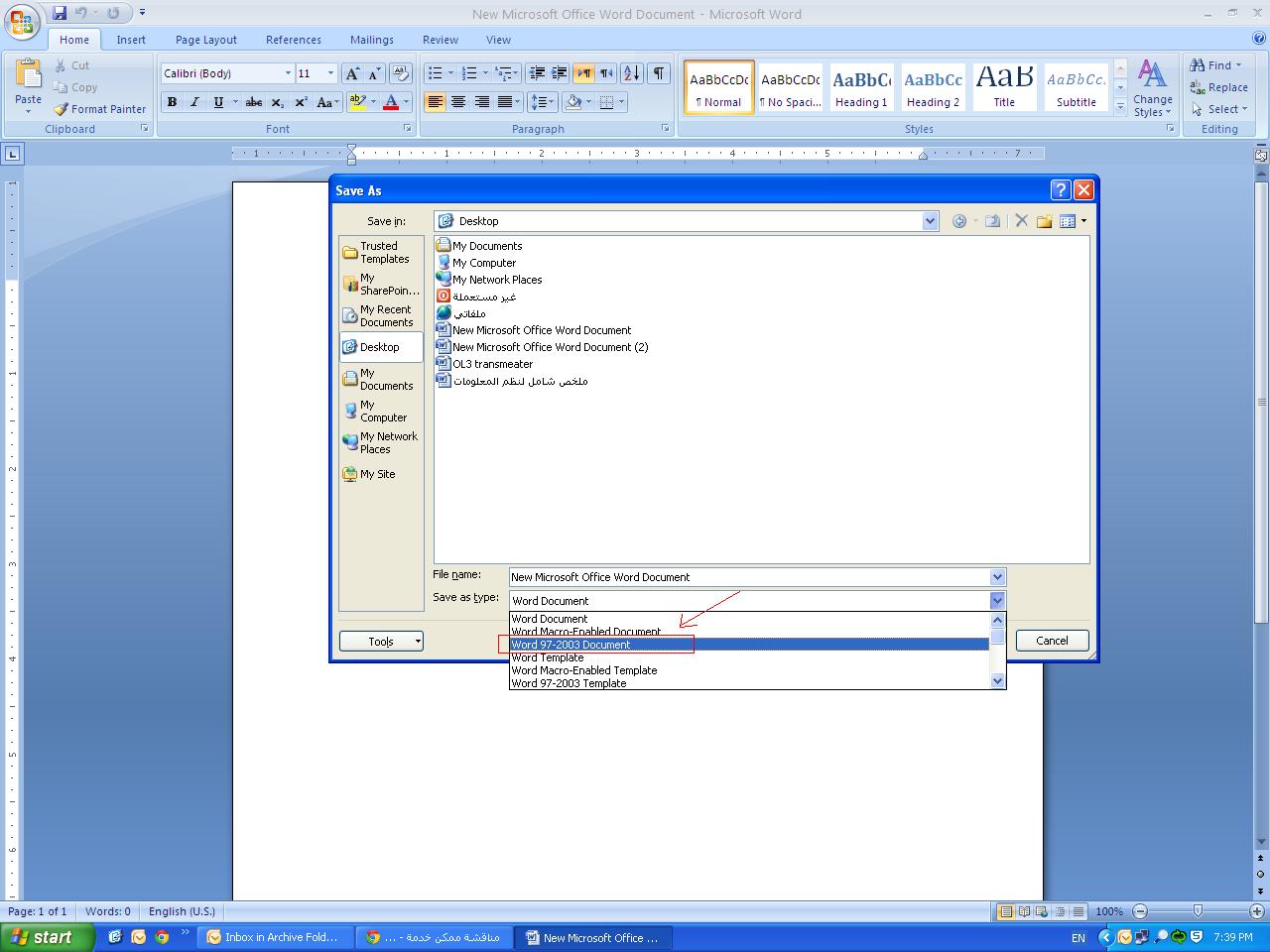Open Line Spacing dropdown
The height and width of the screenshot is (952, 1270).
tap(542, 102)
